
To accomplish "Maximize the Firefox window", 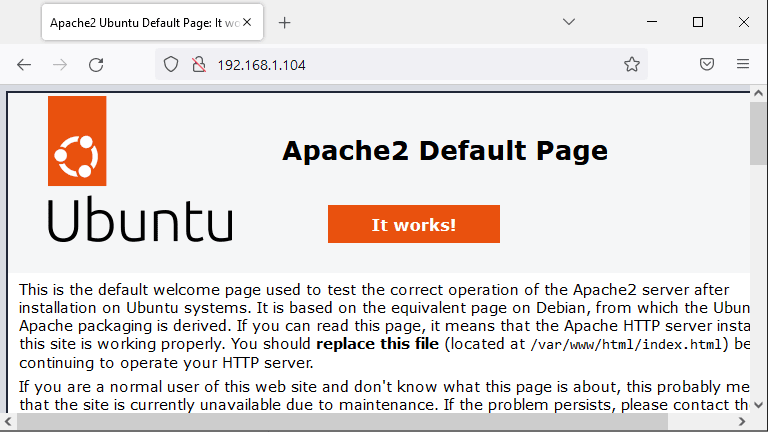I will click(698, 22).
